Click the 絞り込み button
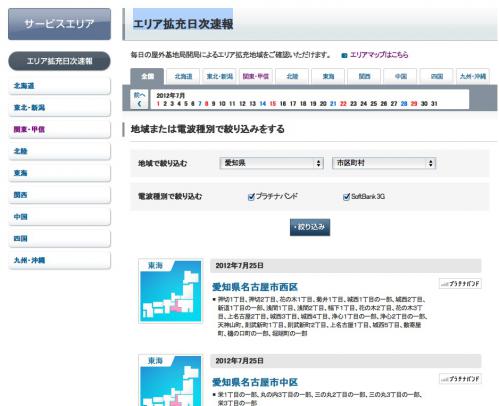Screen dimensions: 499x406 (310, 227)
